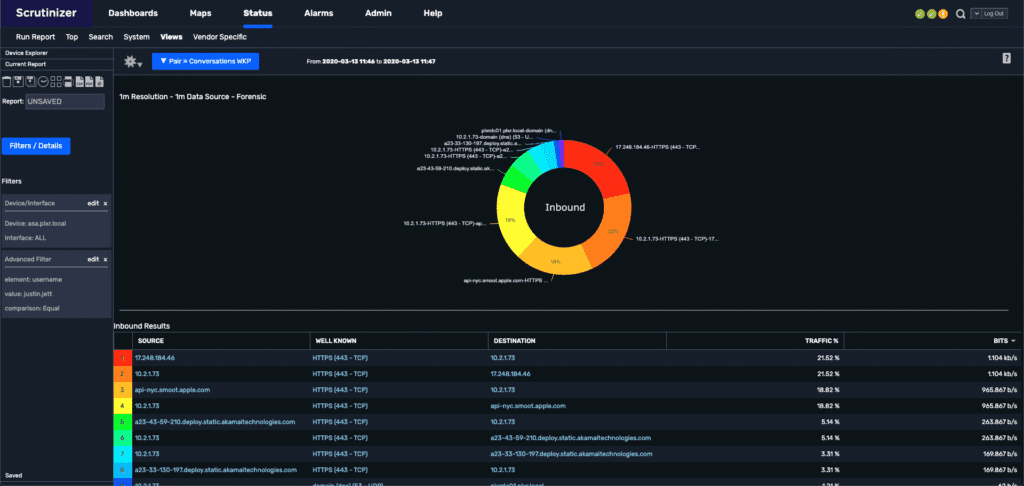Viewport: 1024px width, 486px height.
Task: Click the Log Out button
Action: coord(993,14)
